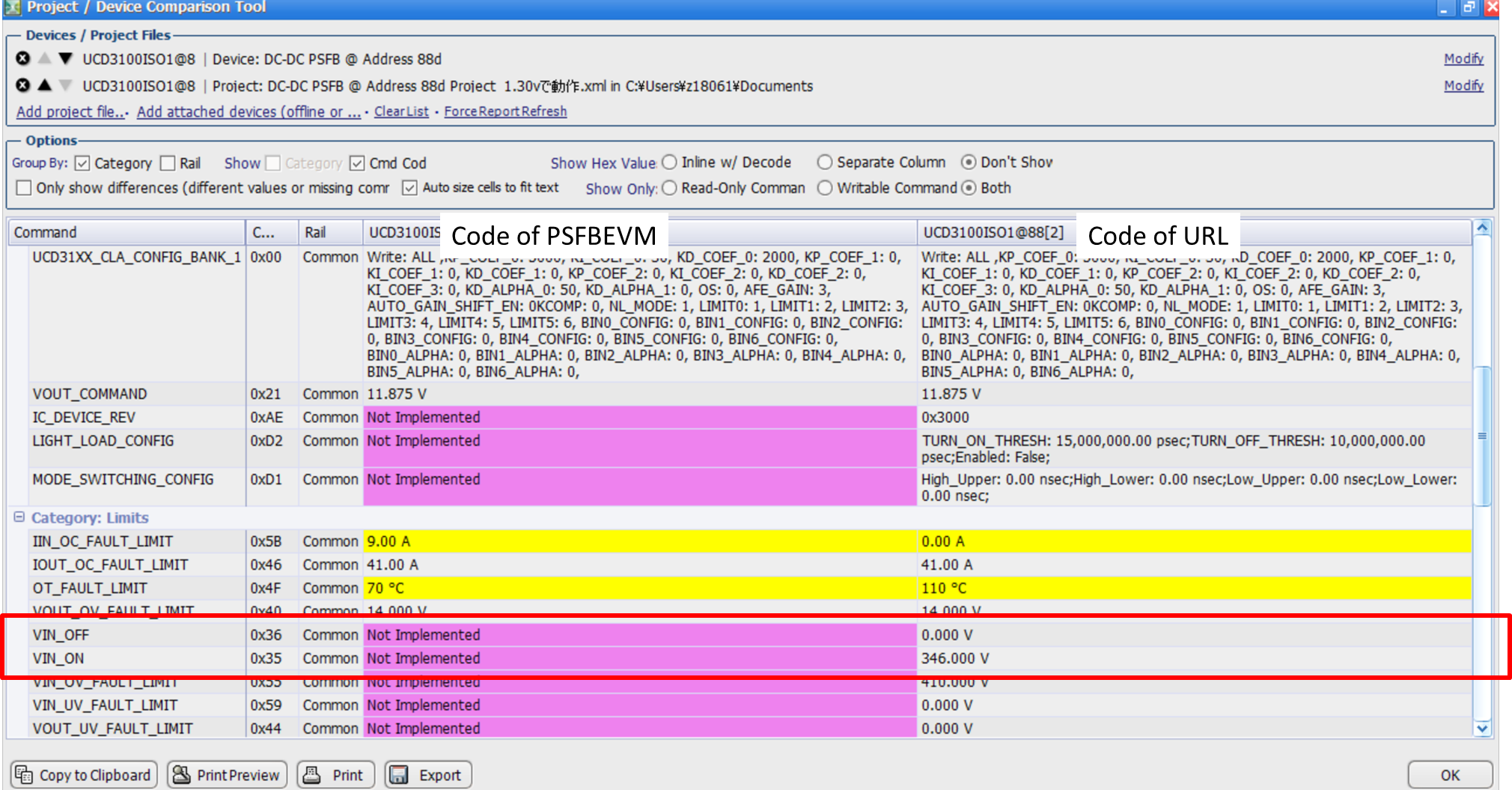The width and height of the screenshot is (1512, 790).
Task: Remove the second entry (Project: DC-DC PSFB)
Action: point(23,85)
